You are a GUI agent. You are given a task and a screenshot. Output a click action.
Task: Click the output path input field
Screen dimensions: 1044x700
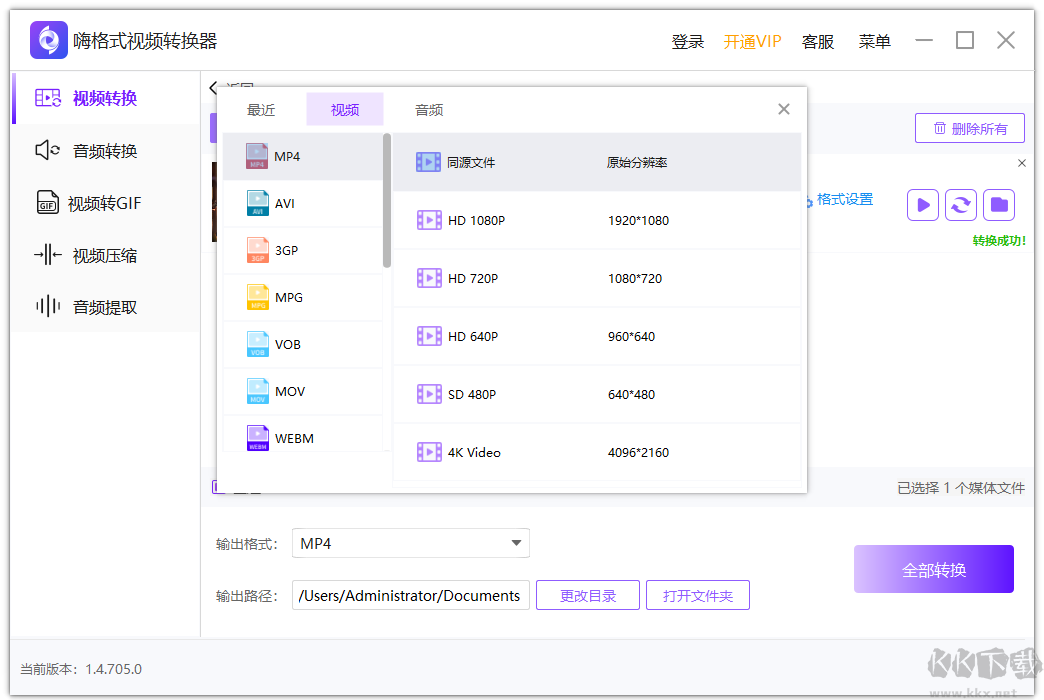[x=410, y=594]
